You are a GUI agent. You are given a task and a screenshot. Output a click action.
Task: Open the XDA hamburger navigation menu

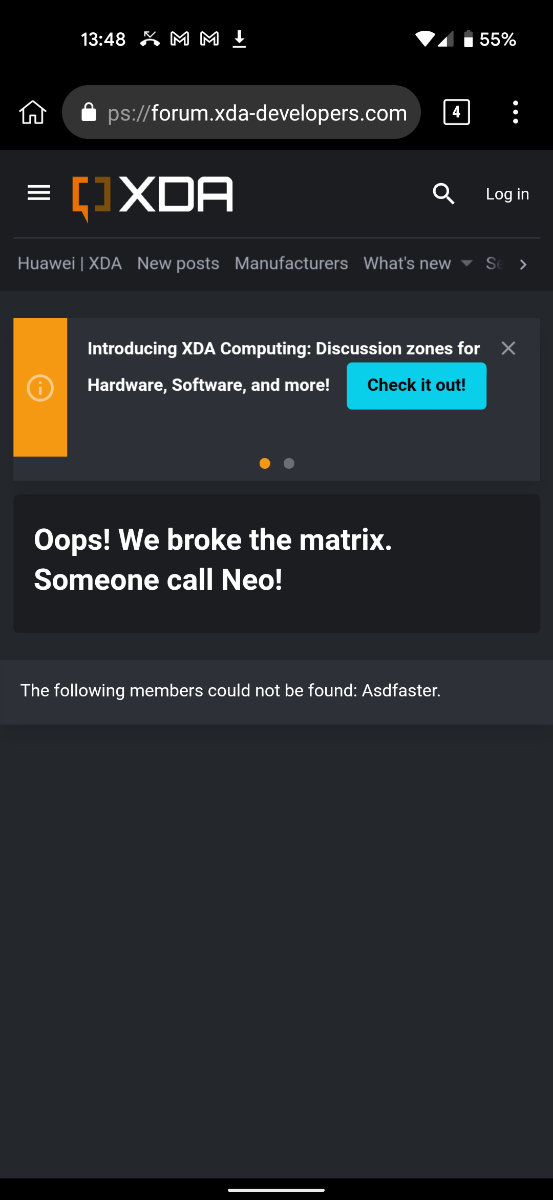click(x=39, y=193)
